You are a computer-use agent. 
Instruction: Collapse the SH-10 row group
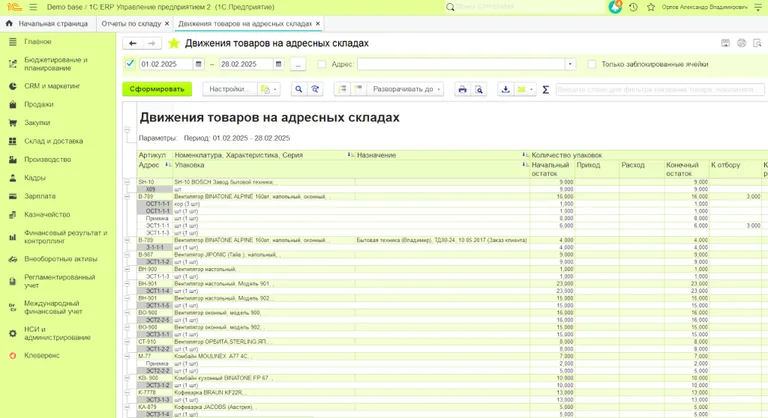(127, 182)
